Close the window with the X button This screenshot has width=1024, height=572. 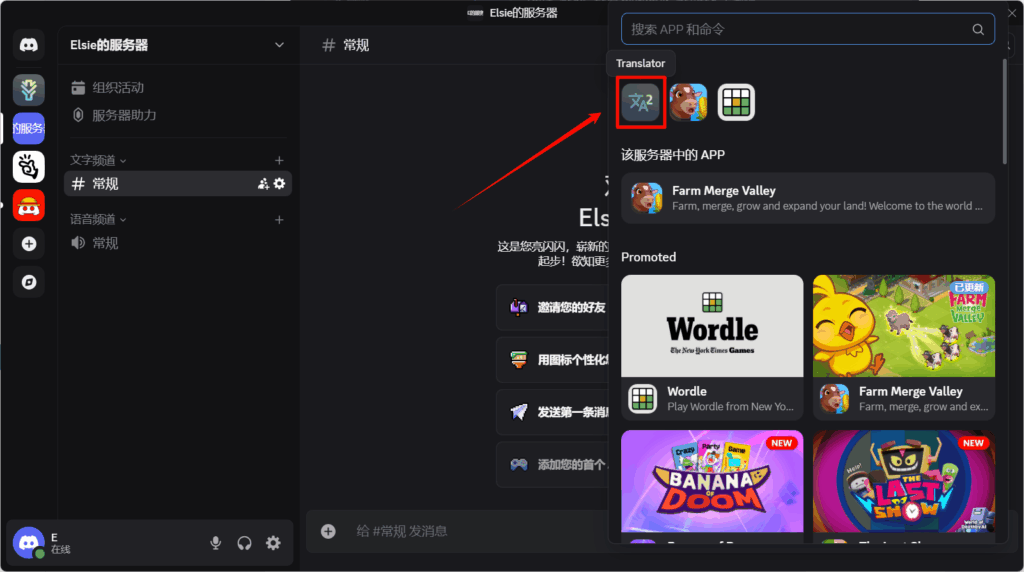1012,12
